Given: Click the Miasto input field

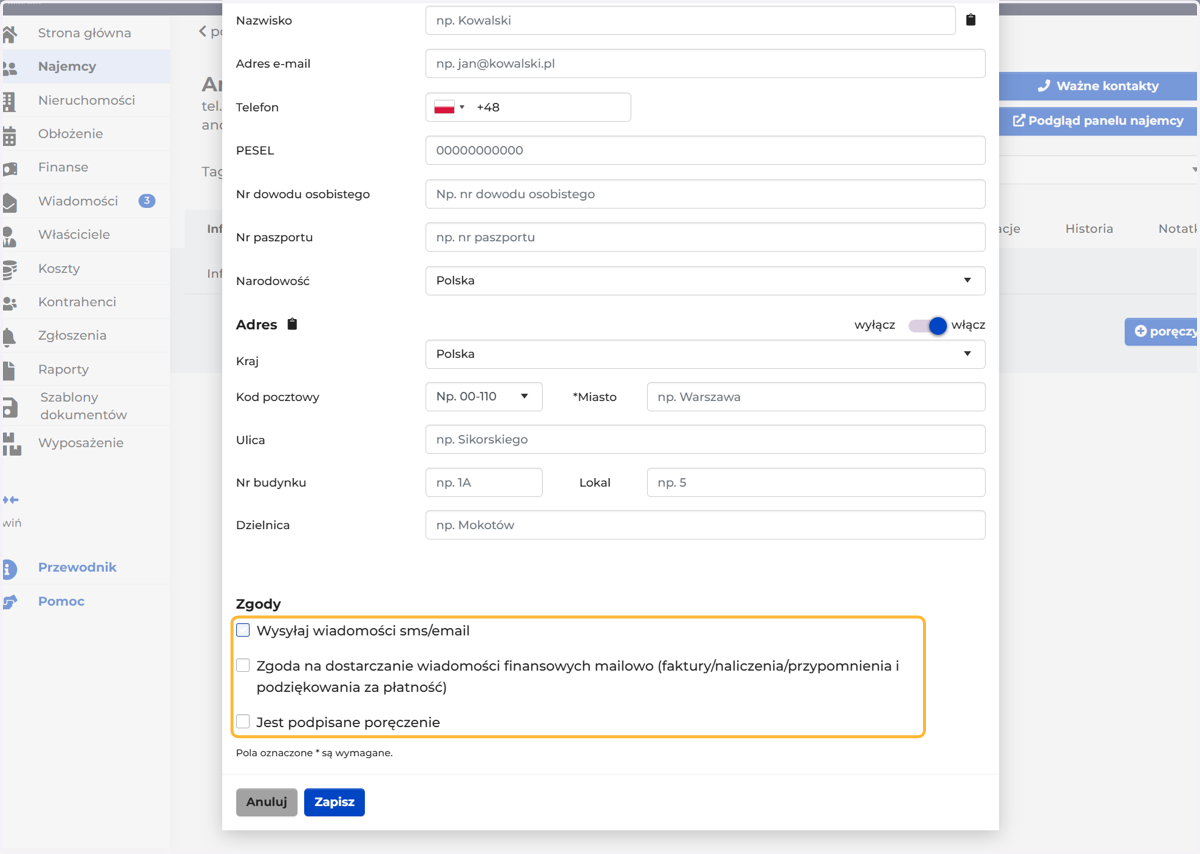Looking at the screenshot, I should [816, 396].
